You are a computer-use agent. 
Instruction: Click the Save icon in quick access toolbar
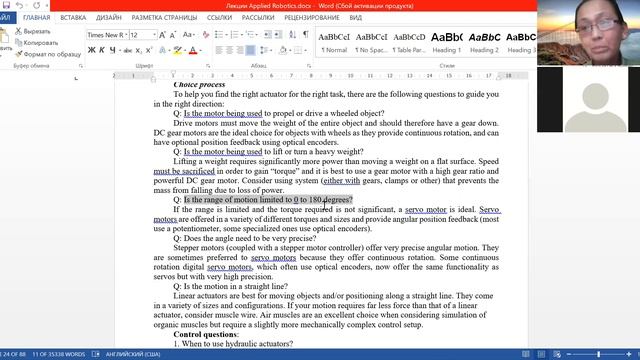6,5
